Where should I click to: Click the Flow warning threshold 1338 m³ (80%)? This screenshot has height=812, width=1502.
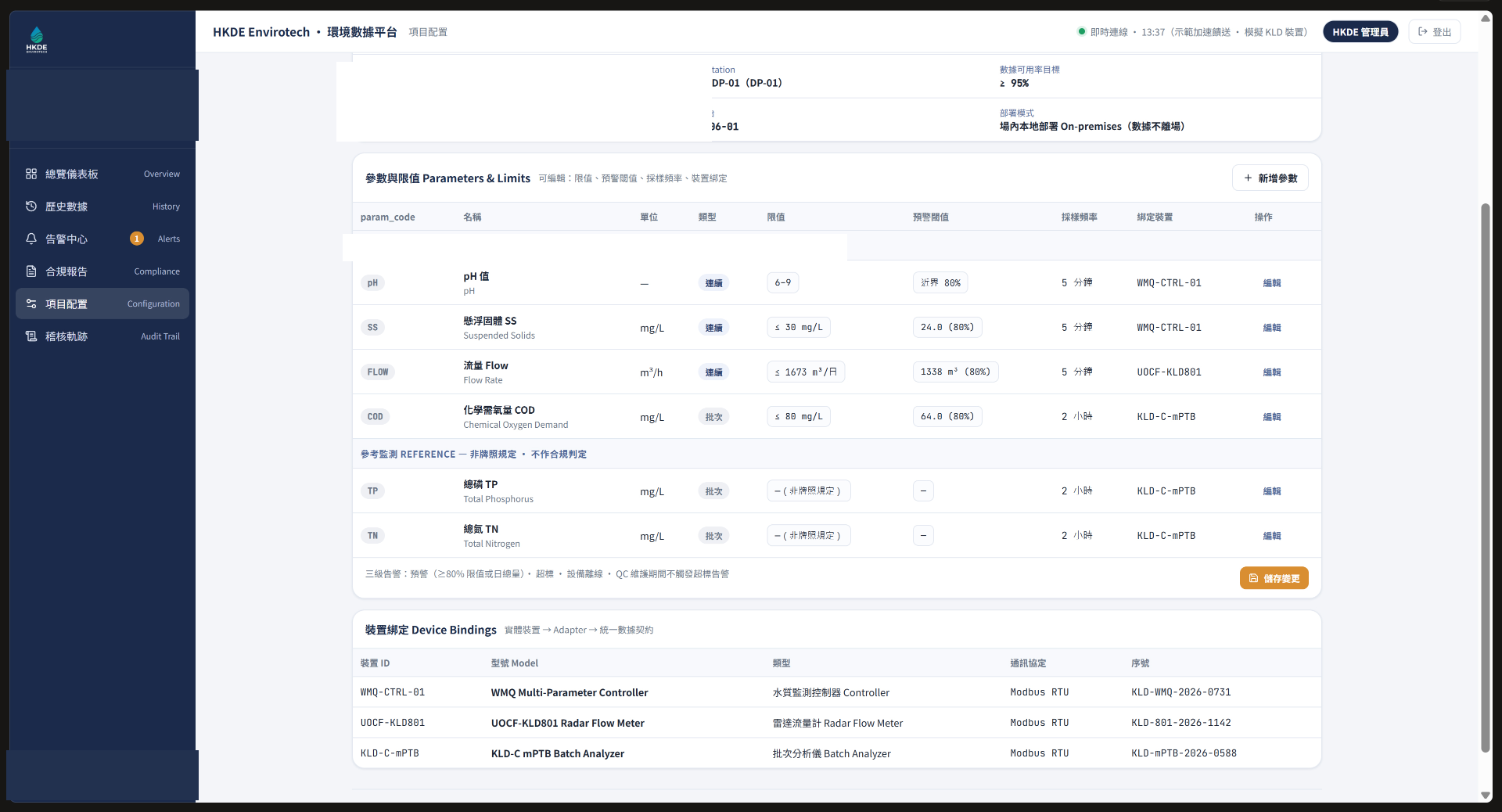click(x=955, y=372)
